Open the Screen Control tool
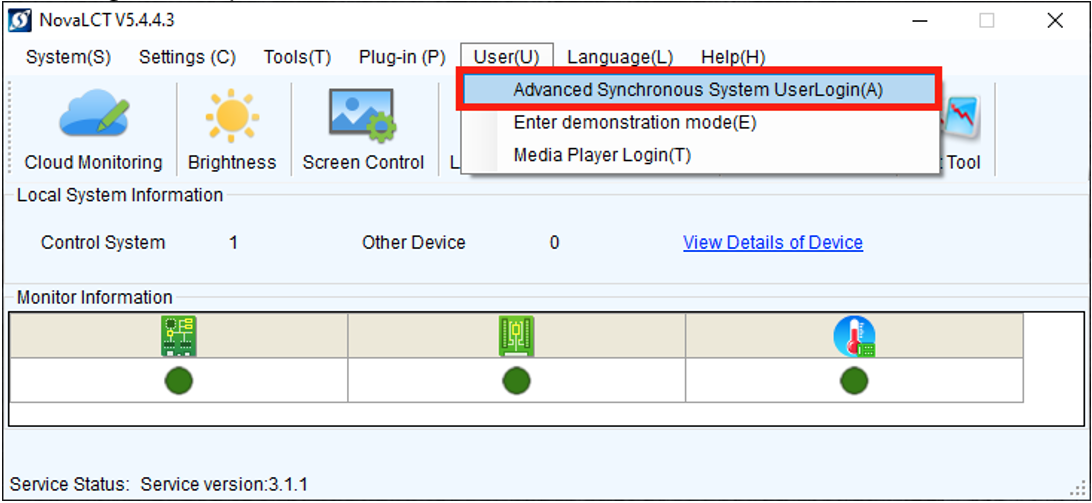 click(x=363, y=129)
